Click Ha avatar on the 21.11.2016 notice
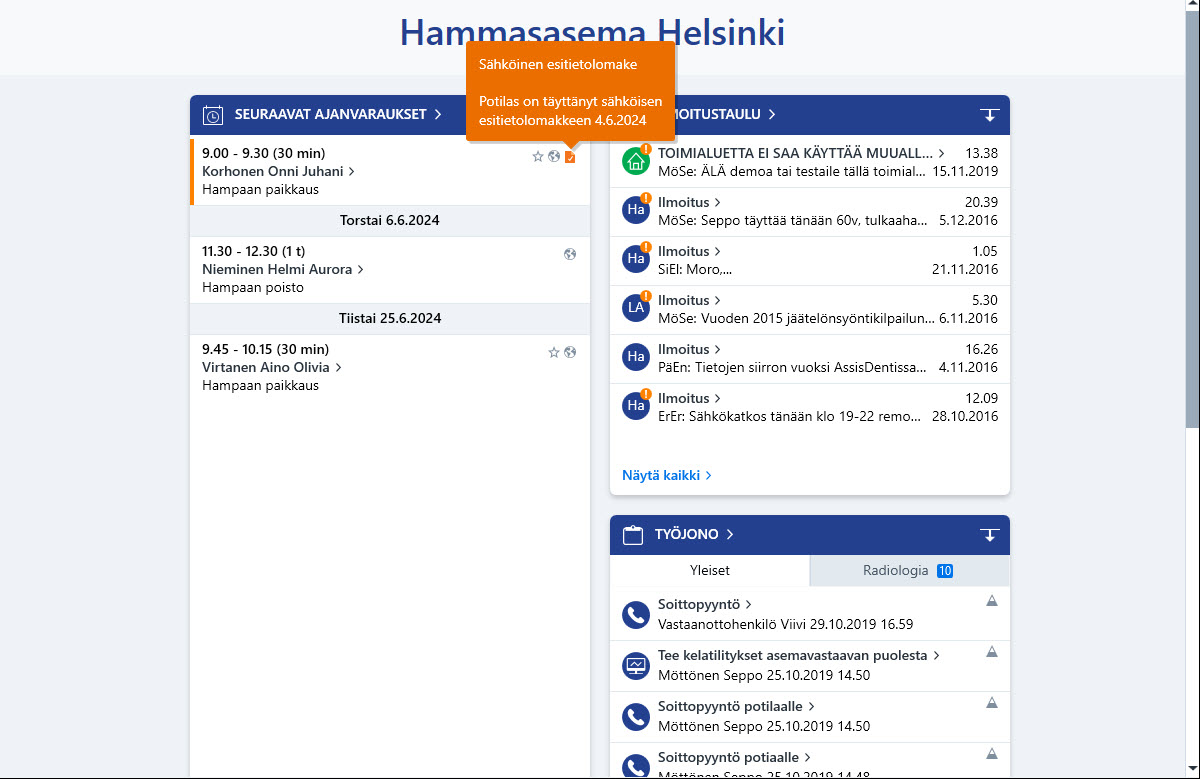This screenshot has height=779, width=1200. [636, 259]
